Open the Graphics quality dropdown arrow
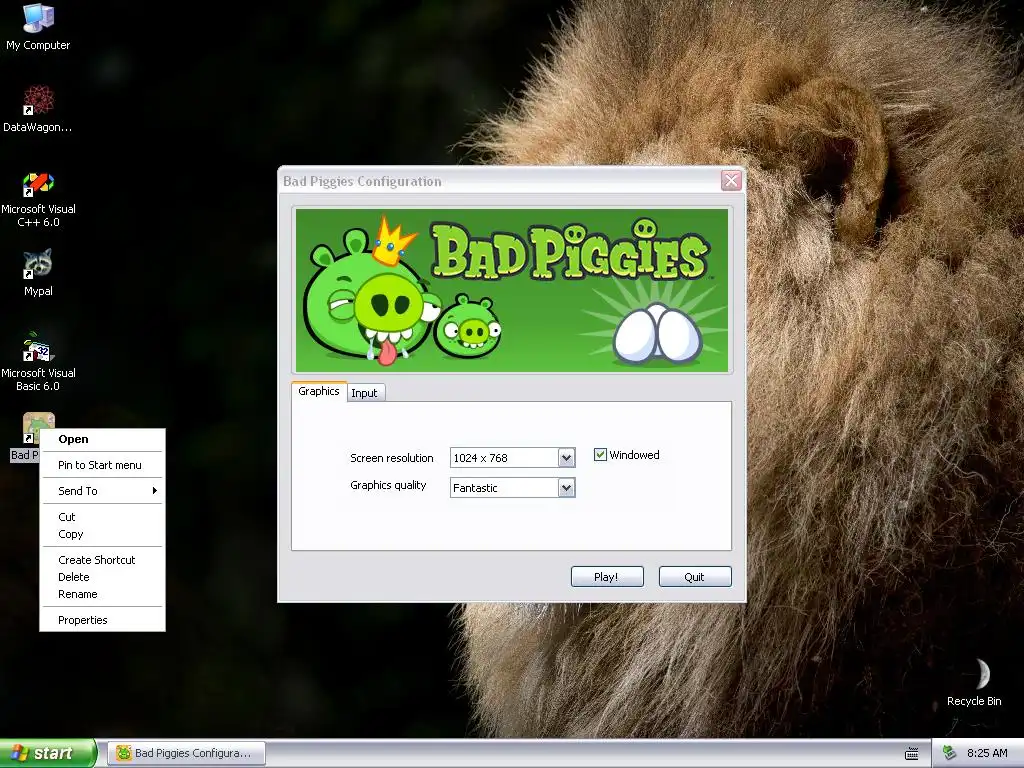The height and width of the screenshot is (768, 1024). 566,488
